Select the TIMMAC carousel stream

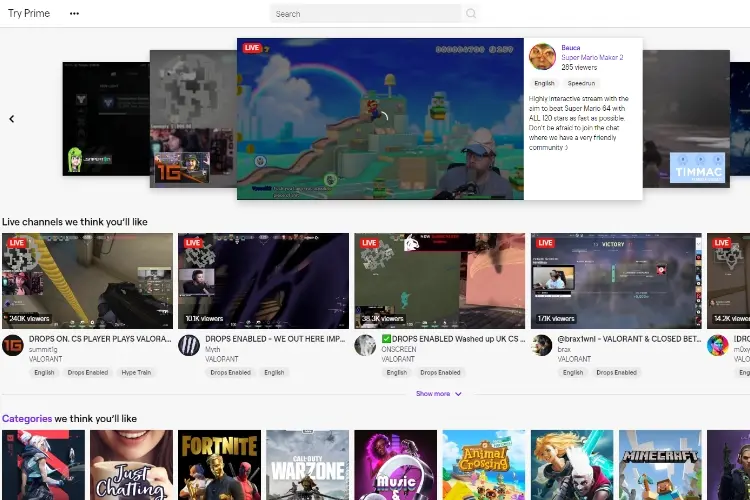pos(686,119)
